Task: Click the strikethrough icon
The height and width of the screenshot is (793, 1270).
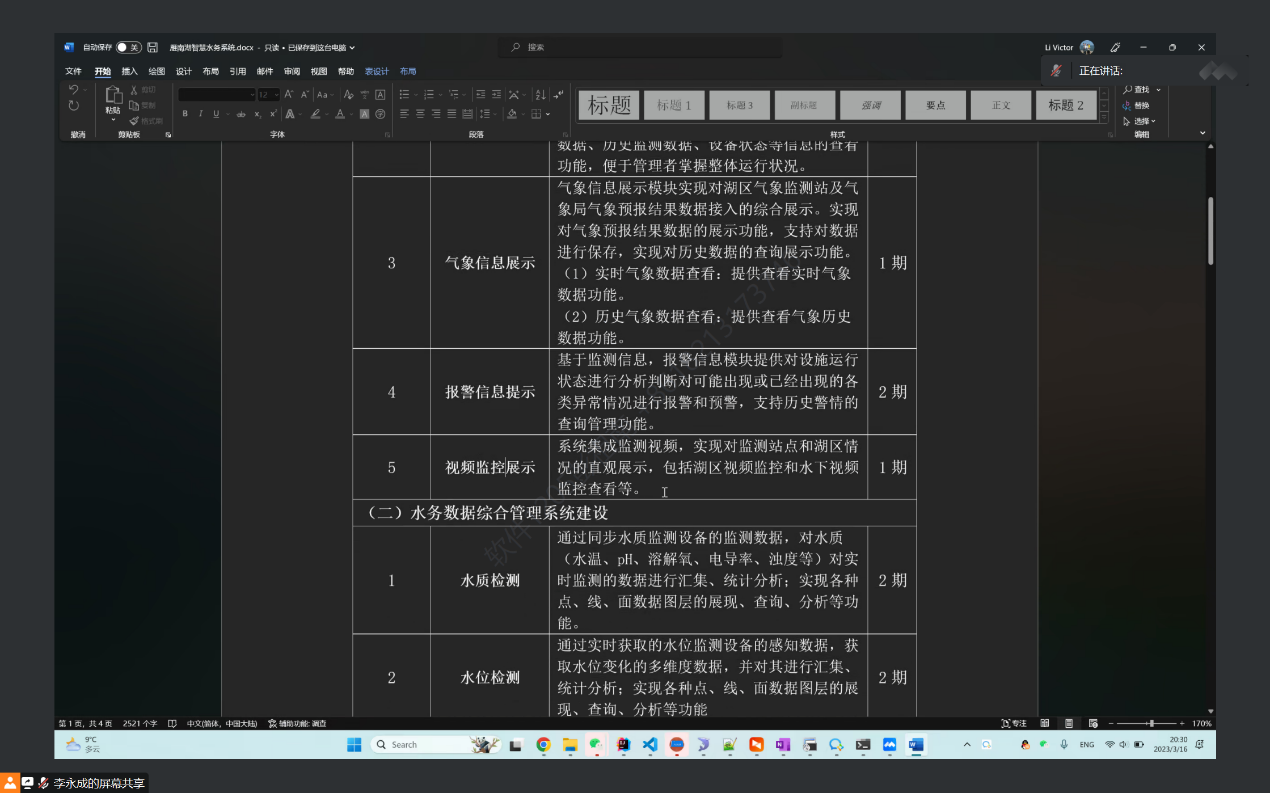Action: [x=241, y=114]
